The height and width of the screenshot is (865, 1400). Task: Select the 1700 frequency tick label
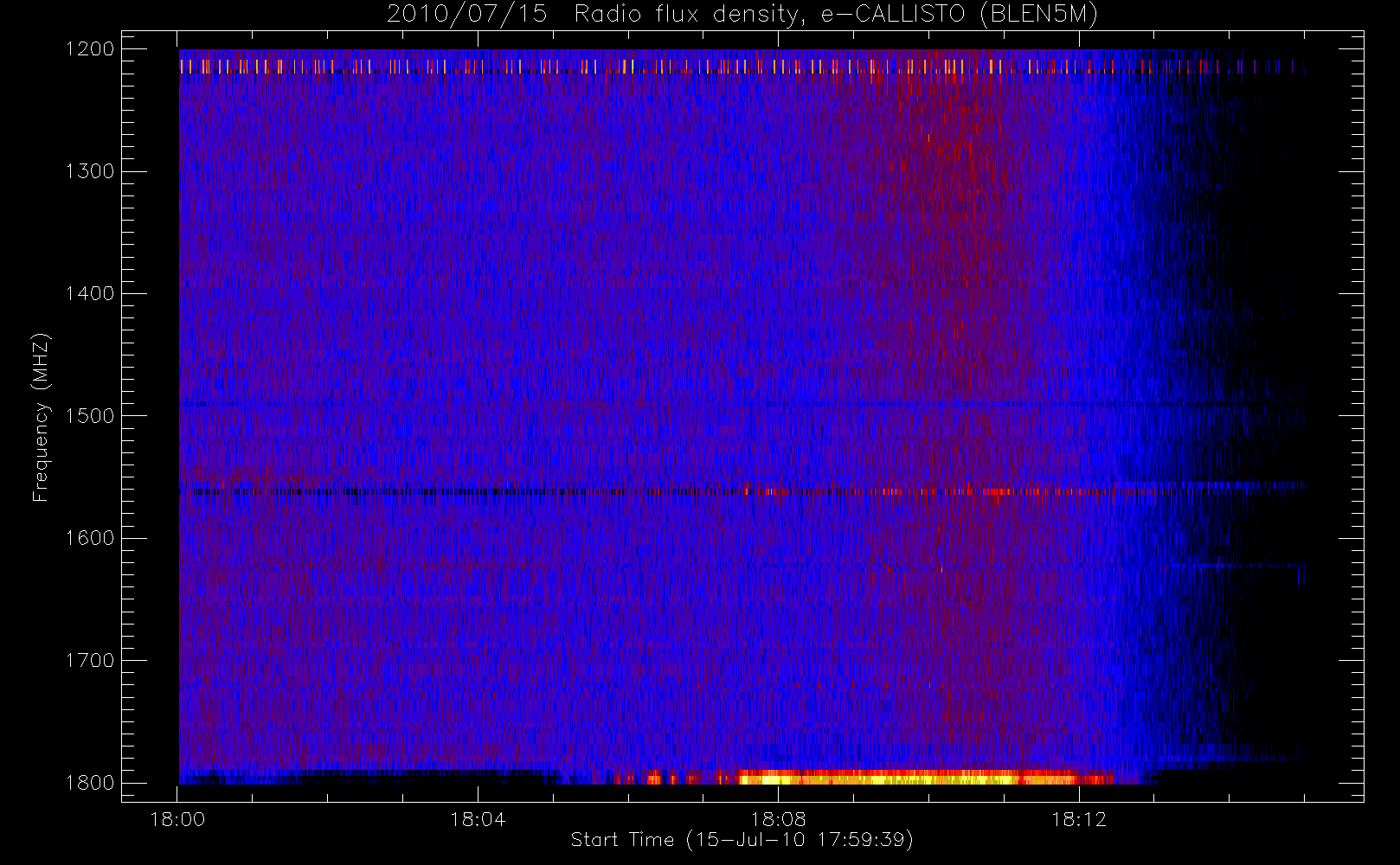[x=90, y=661]
